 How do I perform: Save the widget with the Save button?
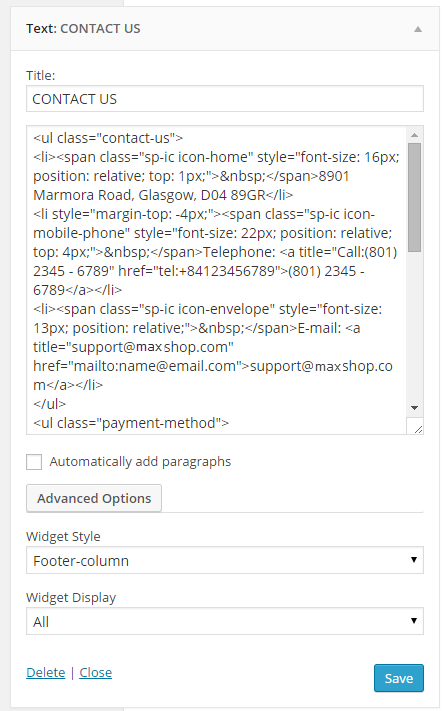click(399, 678)
